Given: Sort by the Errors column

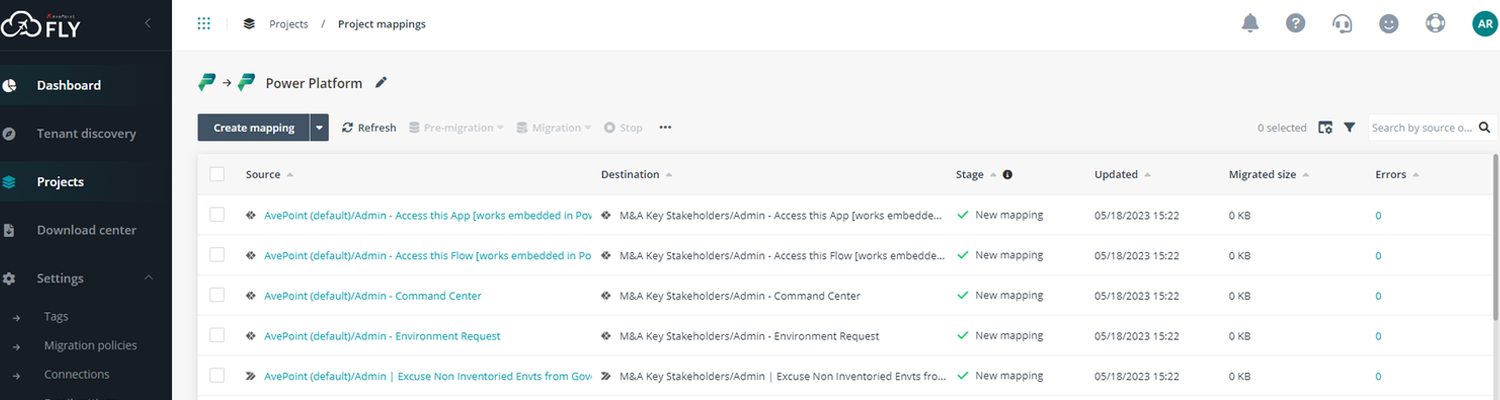Looking at the screenshot, I should click(x=1397, y=174).
